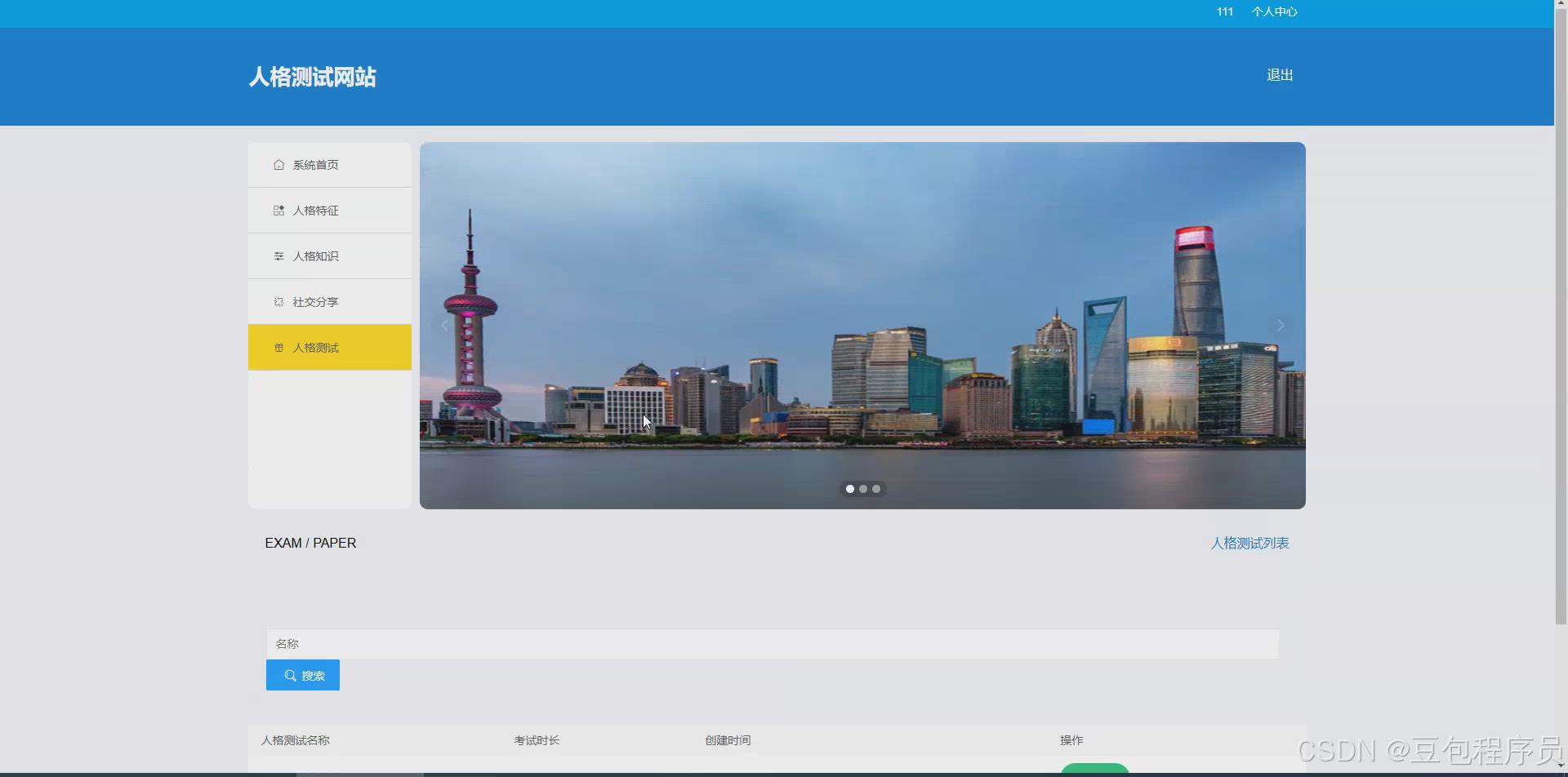
Task: Select the second carousel indicator dot
Action: [862, 488]
